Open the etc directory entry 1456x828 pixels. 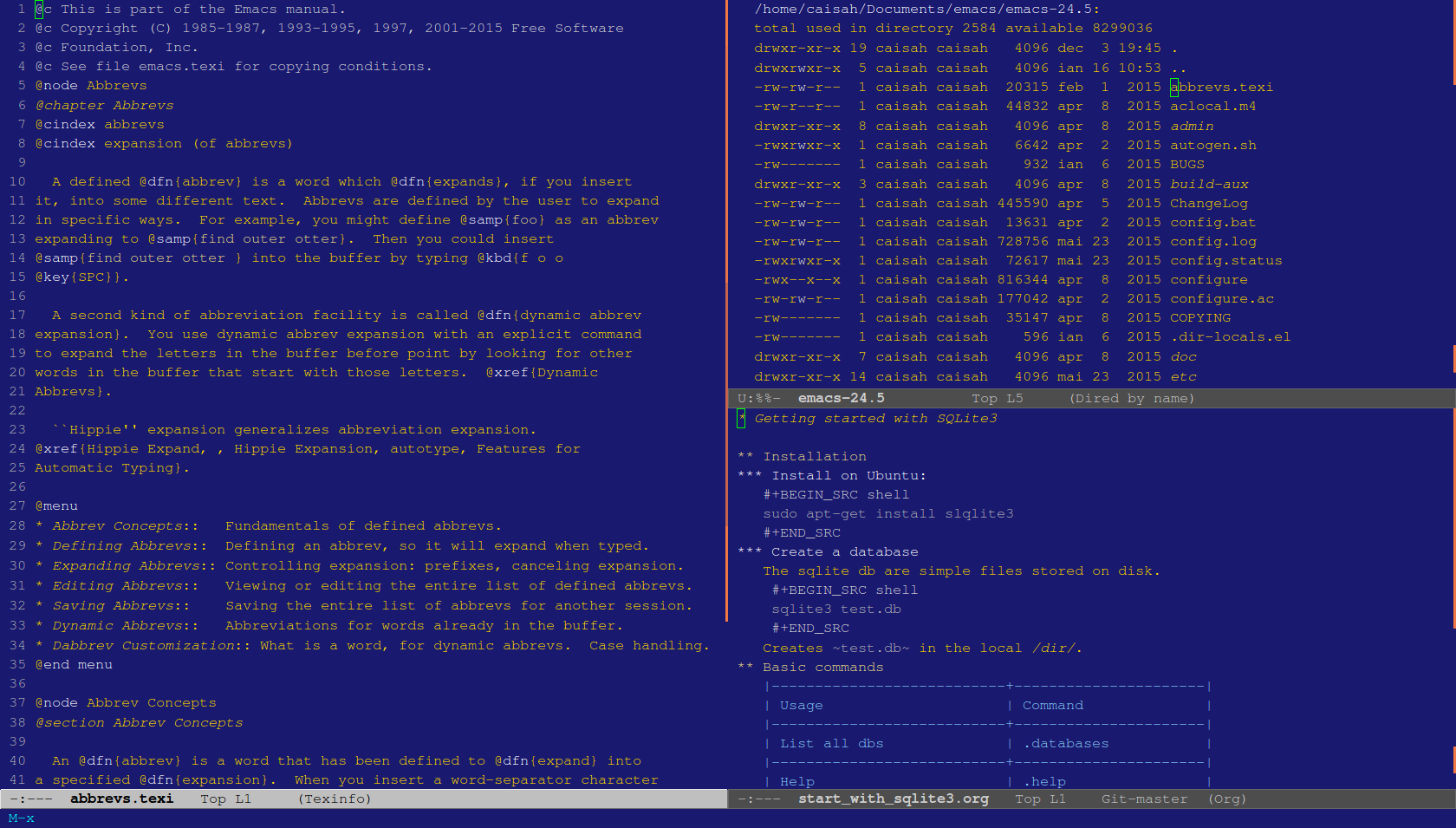(x=1183, y=376)
